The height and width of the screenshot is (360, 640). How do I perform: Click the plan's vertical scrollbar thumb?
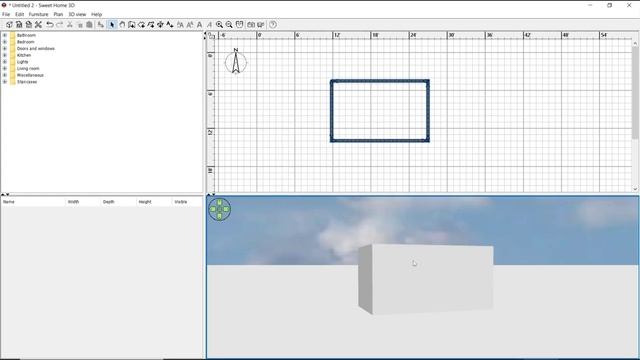635,92
